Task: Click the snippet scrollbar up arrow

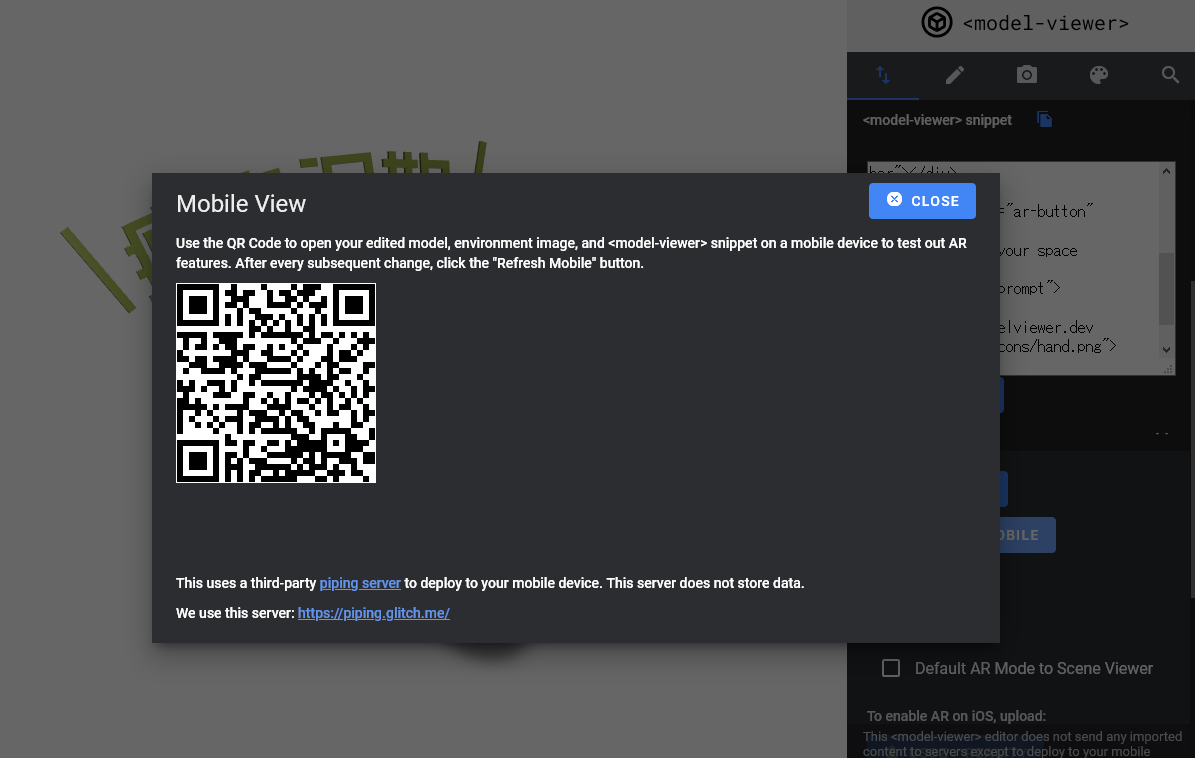Action: [1166, 171]
